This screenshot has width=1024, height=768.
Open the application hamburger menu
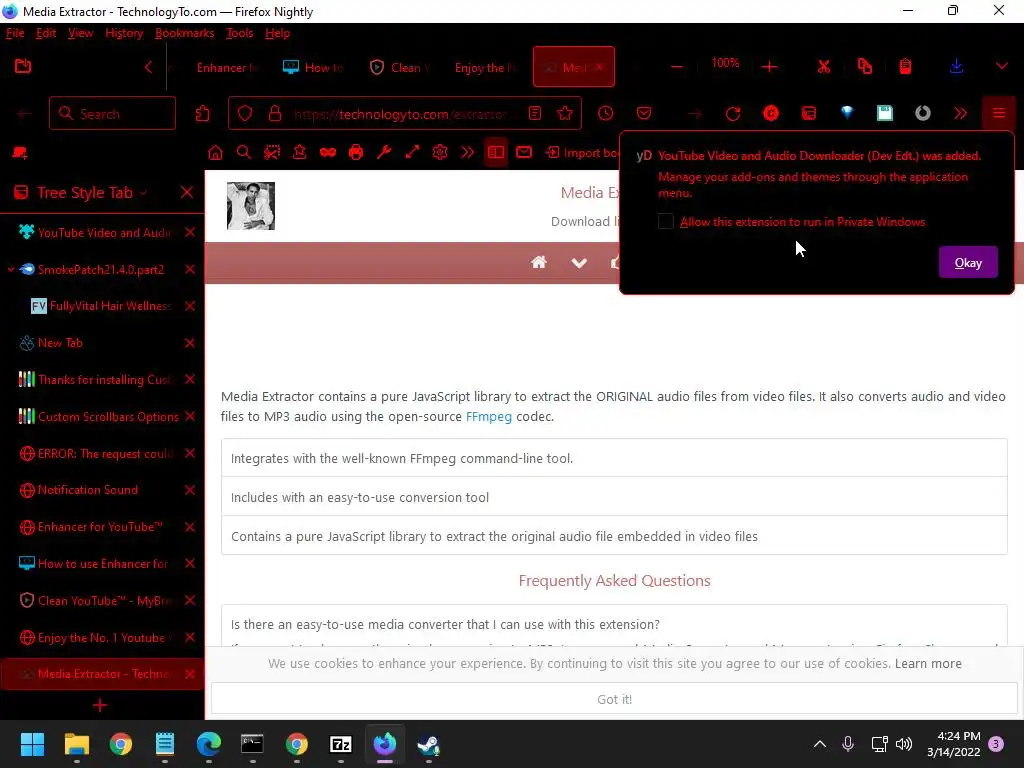click(999, 114)
